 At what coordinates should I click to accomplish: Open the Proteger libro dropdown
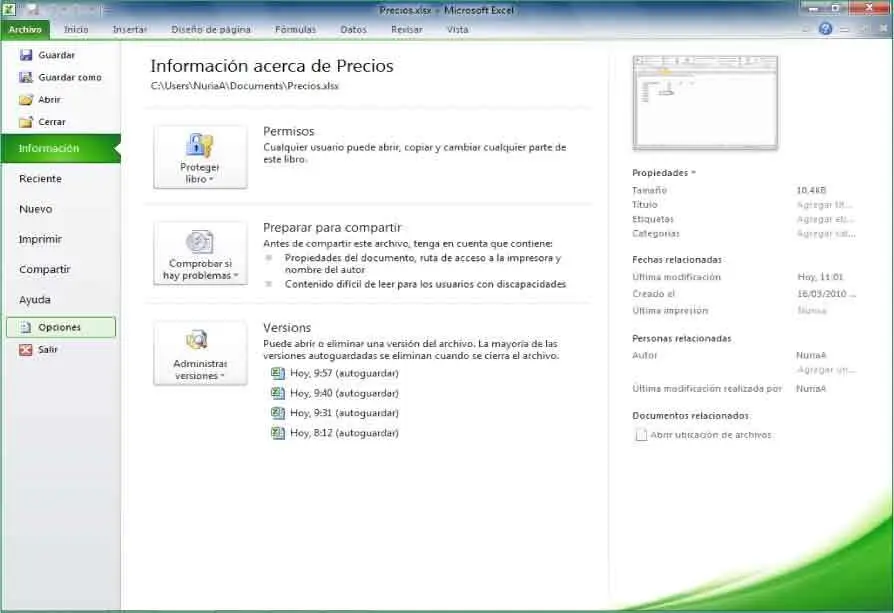coord(200,157)
